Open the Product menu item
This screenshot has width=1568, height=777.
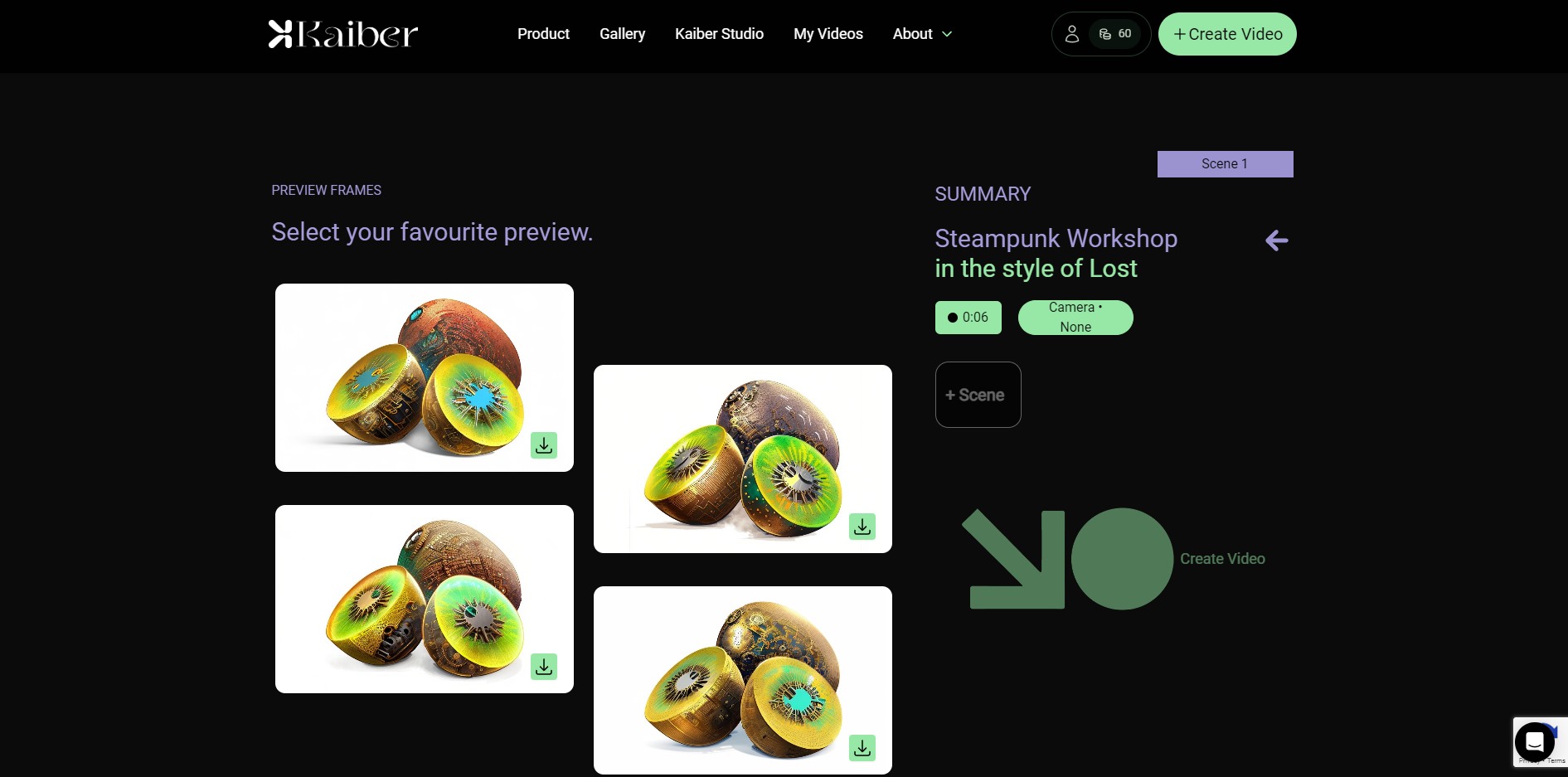pos(543,34)
